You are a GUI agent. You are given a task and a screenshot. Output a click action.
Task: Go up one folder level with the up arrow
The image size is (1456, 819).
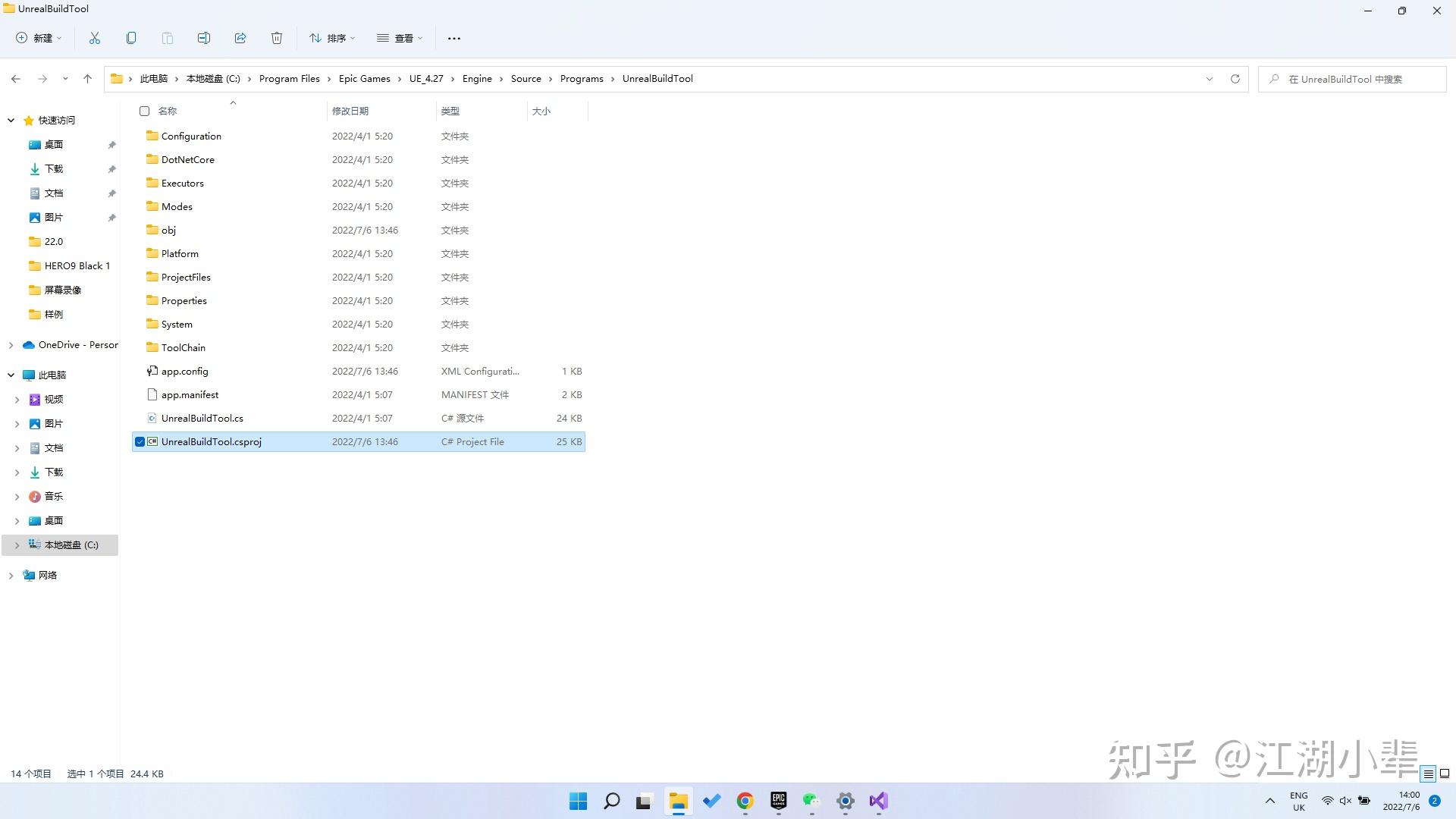coord(87,78)
